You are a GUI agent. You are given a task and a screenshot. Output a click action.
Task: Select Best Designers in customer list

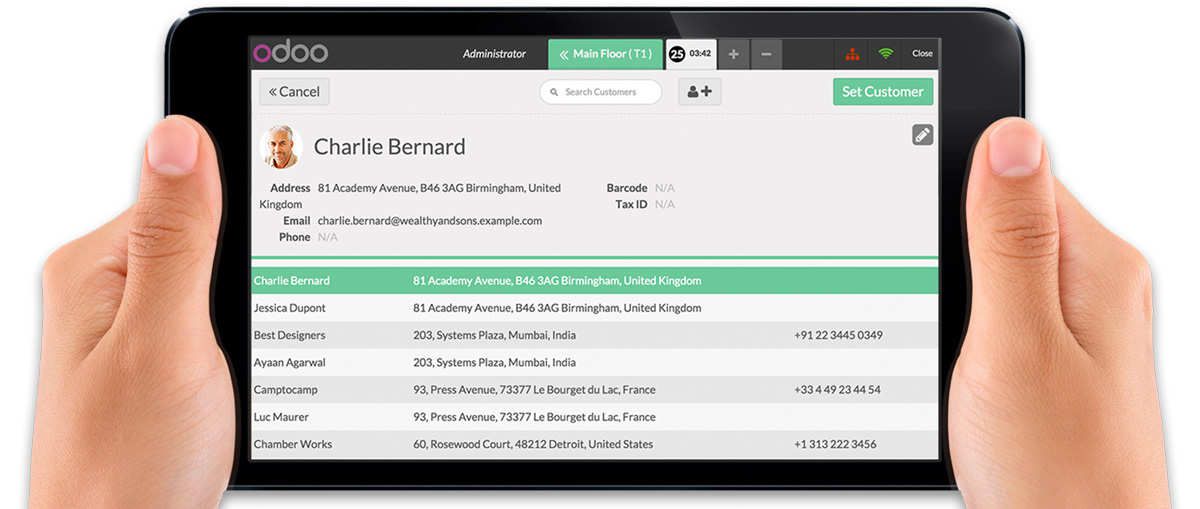594,335
